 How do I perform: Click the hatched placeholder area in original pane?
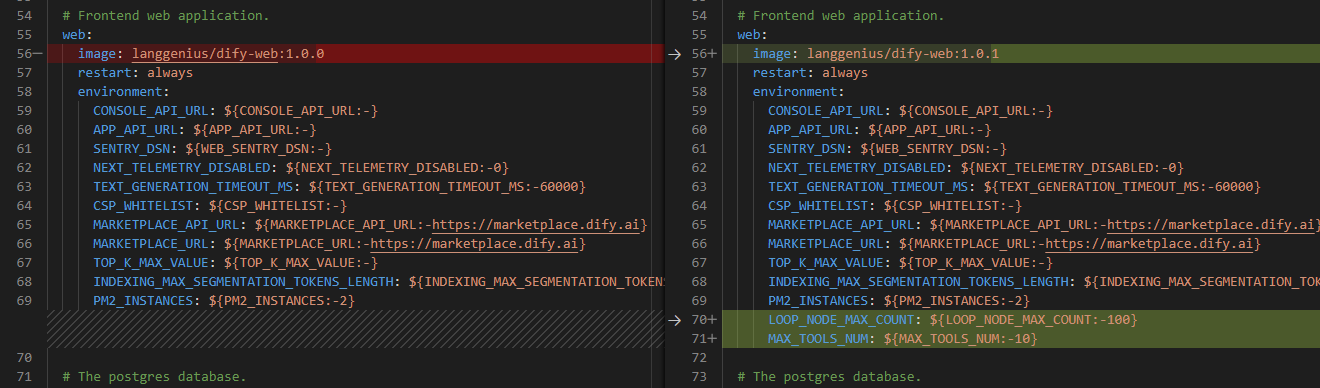coord(355,329)
